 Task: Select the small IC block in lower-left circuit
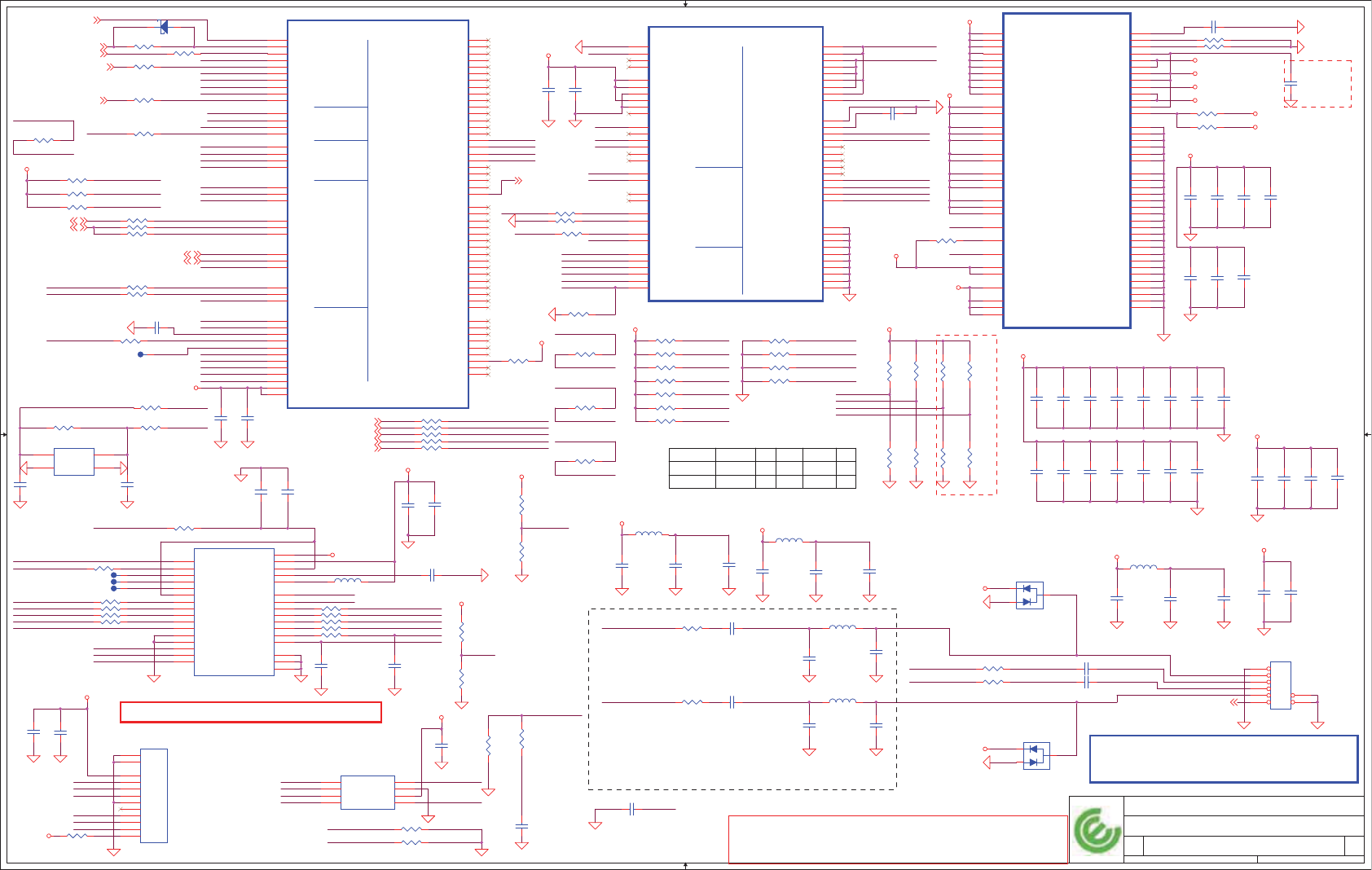point(234,612)
